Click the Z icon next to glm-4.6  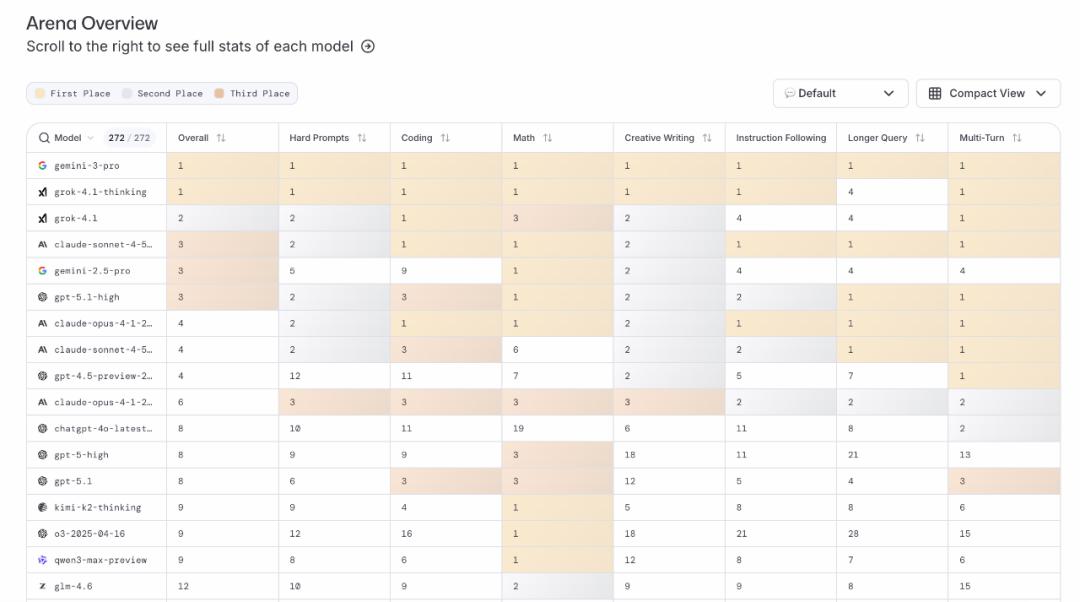click(42, 587)
